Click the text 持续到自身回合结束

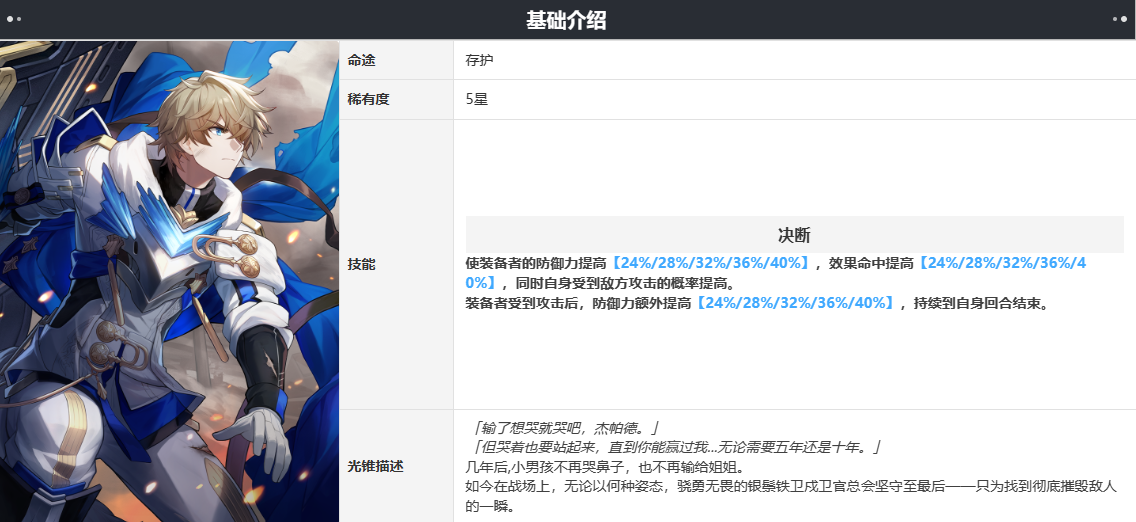[x=982, y=303]
